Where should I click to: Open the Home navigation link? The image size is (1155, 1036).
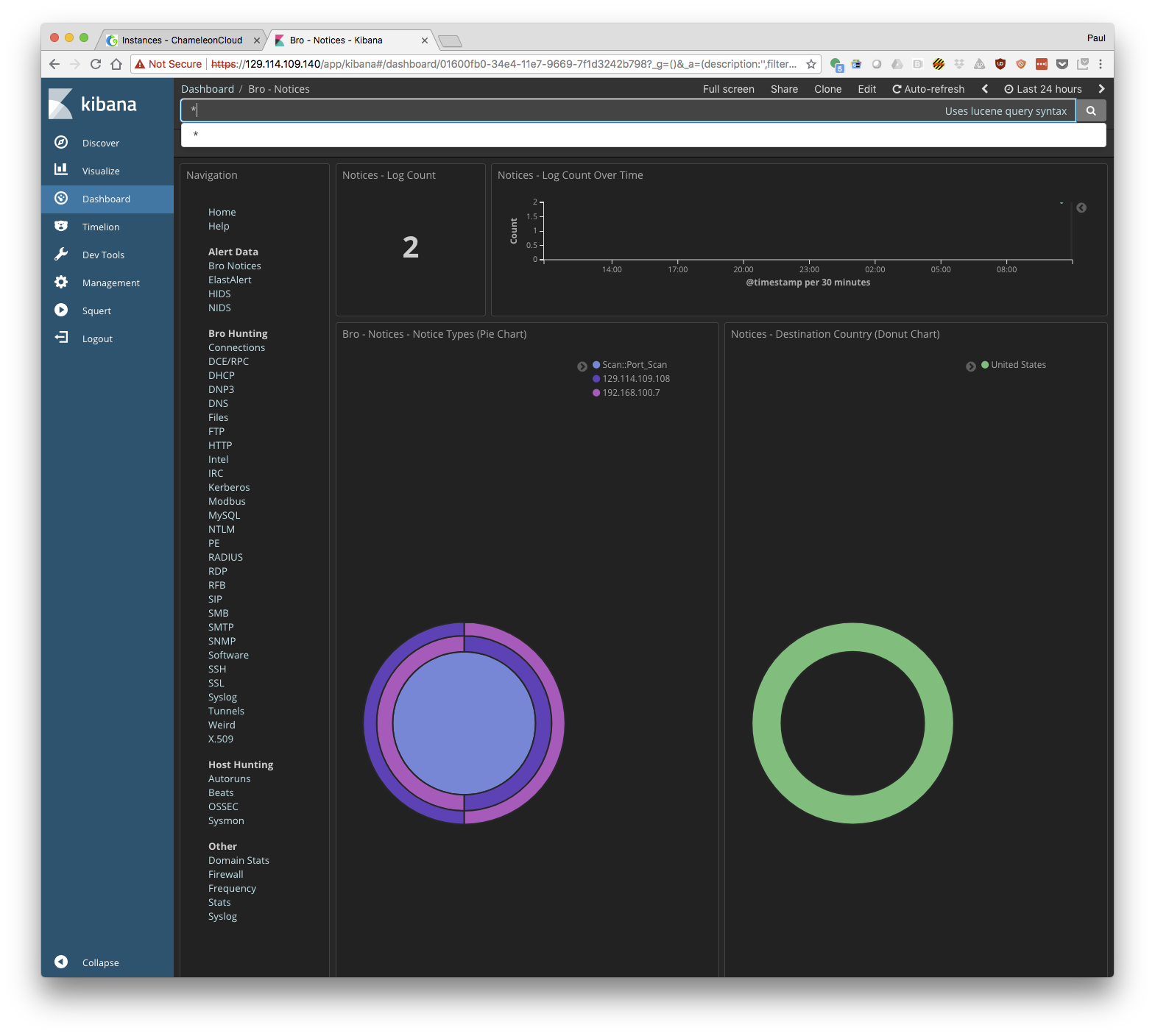point(222,212)
